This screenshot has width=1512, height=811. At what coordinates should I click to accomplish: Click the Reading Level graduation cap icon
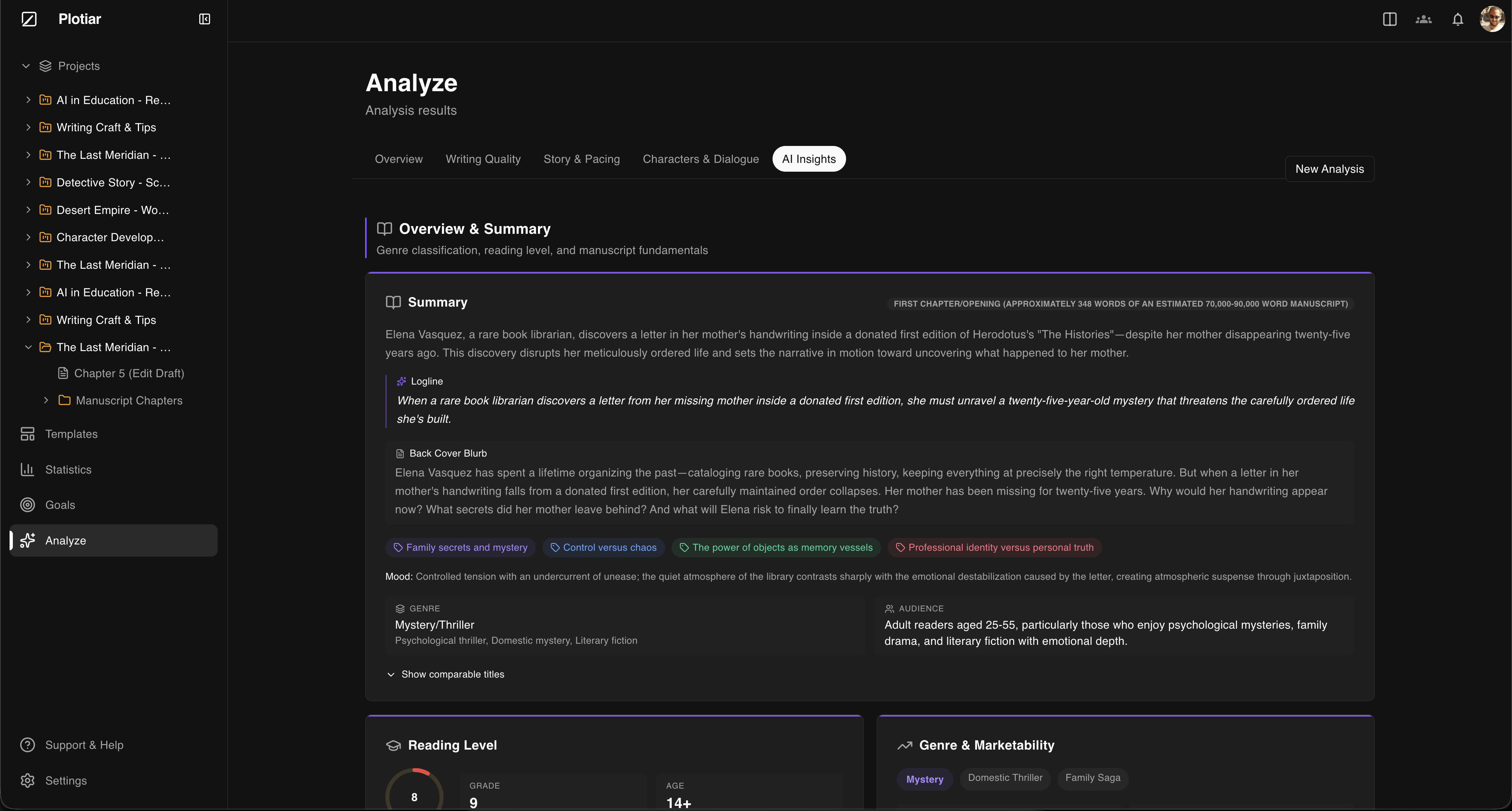click(x=393, y=745)
